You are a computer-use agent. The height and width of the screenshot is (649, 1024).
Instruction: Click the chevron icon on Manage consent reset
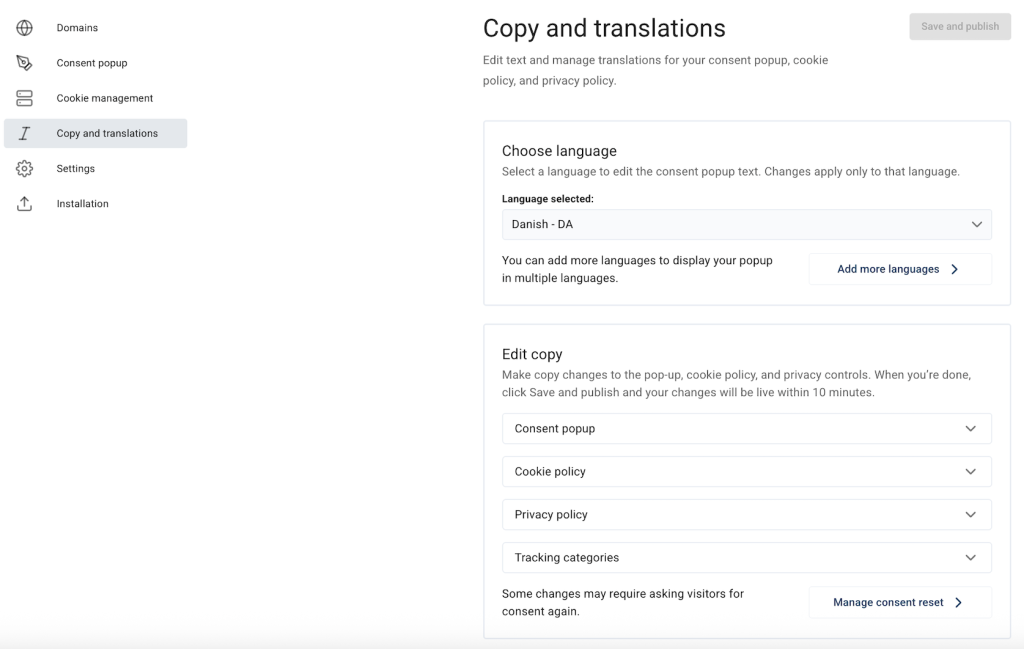click(x=957, y=602)
